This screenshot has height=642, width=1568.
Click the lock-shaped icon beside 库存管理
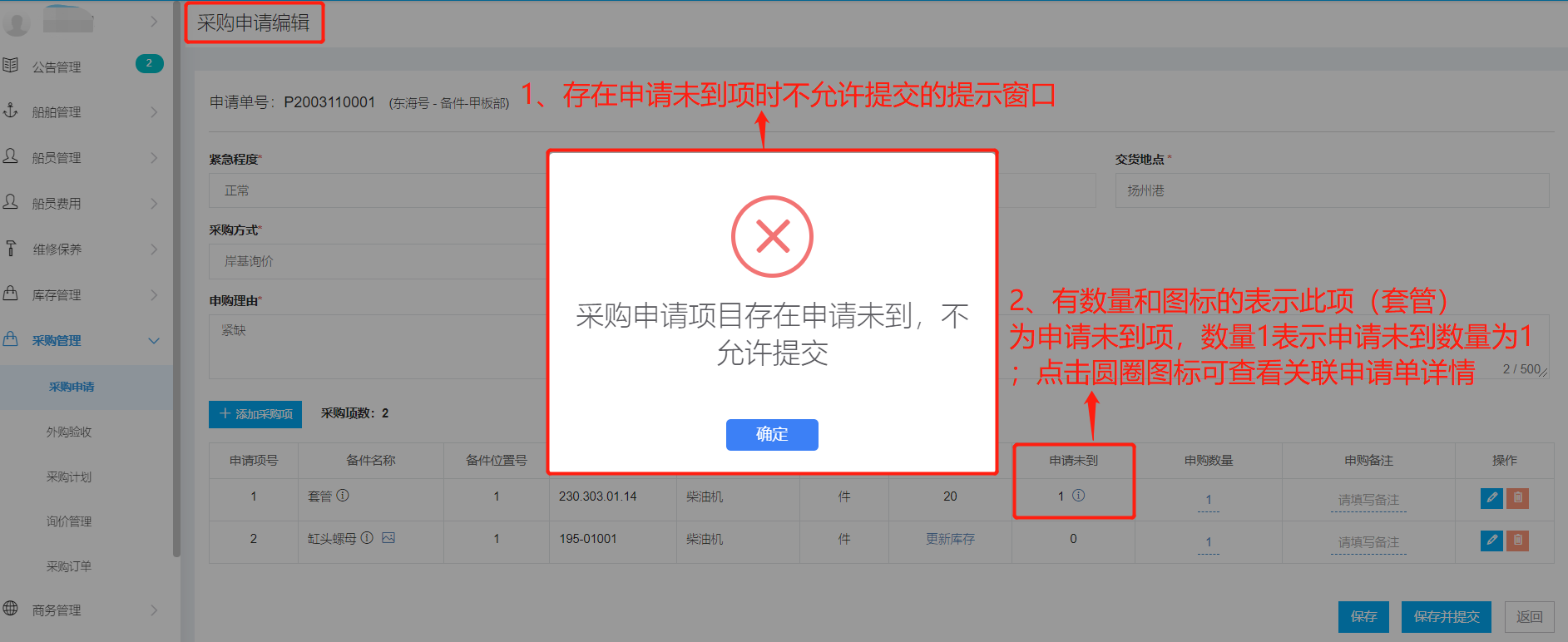pos(10,294)
